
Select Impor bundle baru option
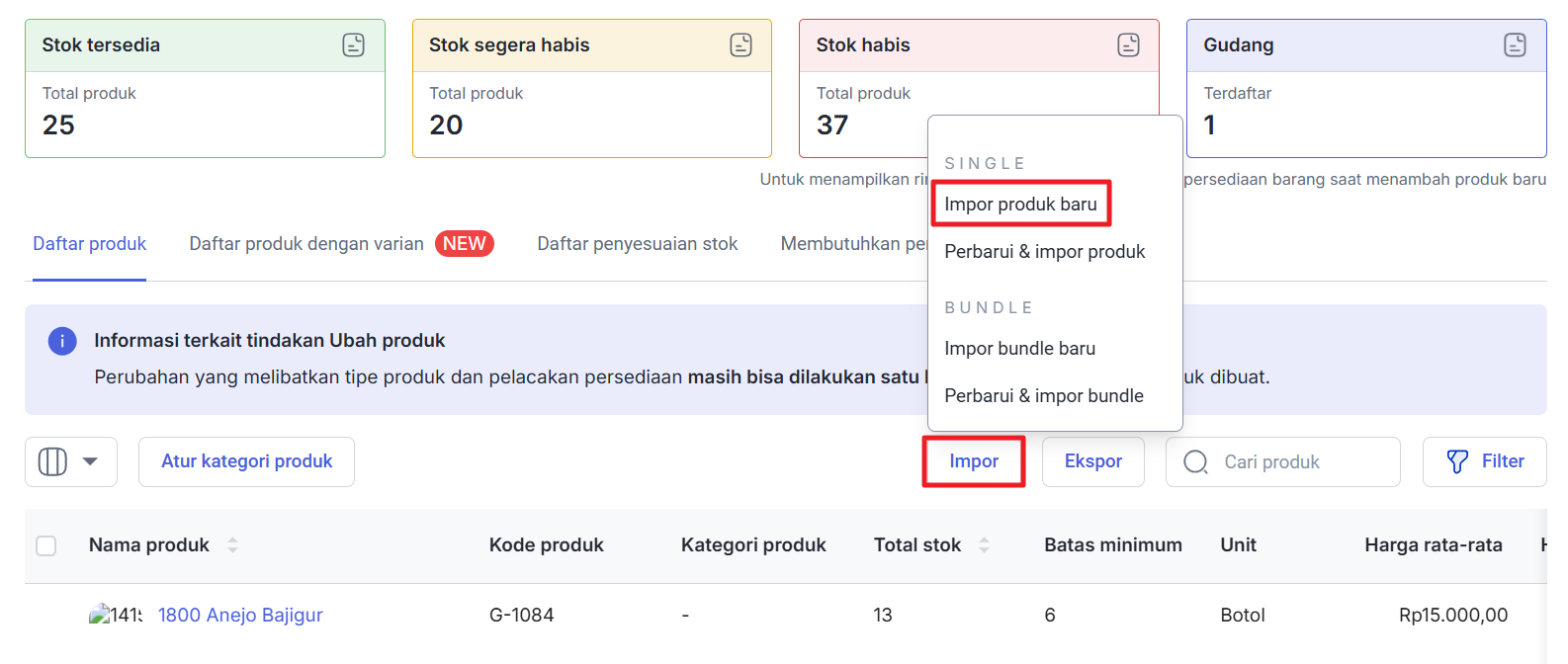[x=1019, y=348]
